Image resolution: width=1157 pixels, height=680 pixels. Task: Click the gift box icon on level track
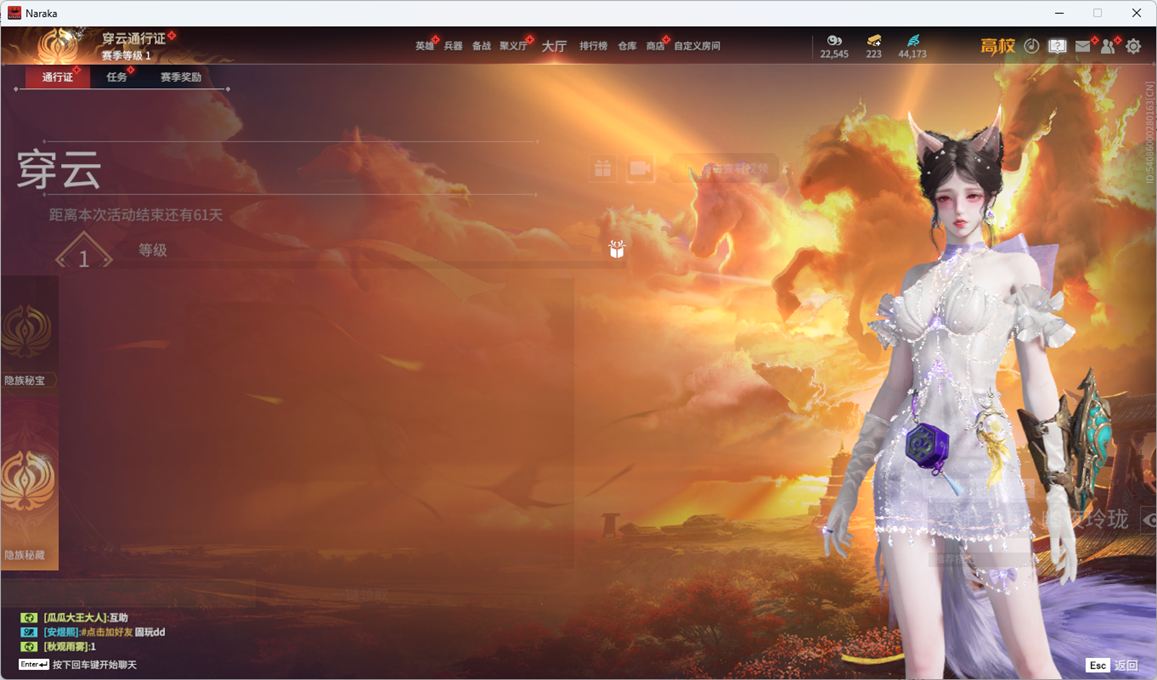click(x=617, y=249)
